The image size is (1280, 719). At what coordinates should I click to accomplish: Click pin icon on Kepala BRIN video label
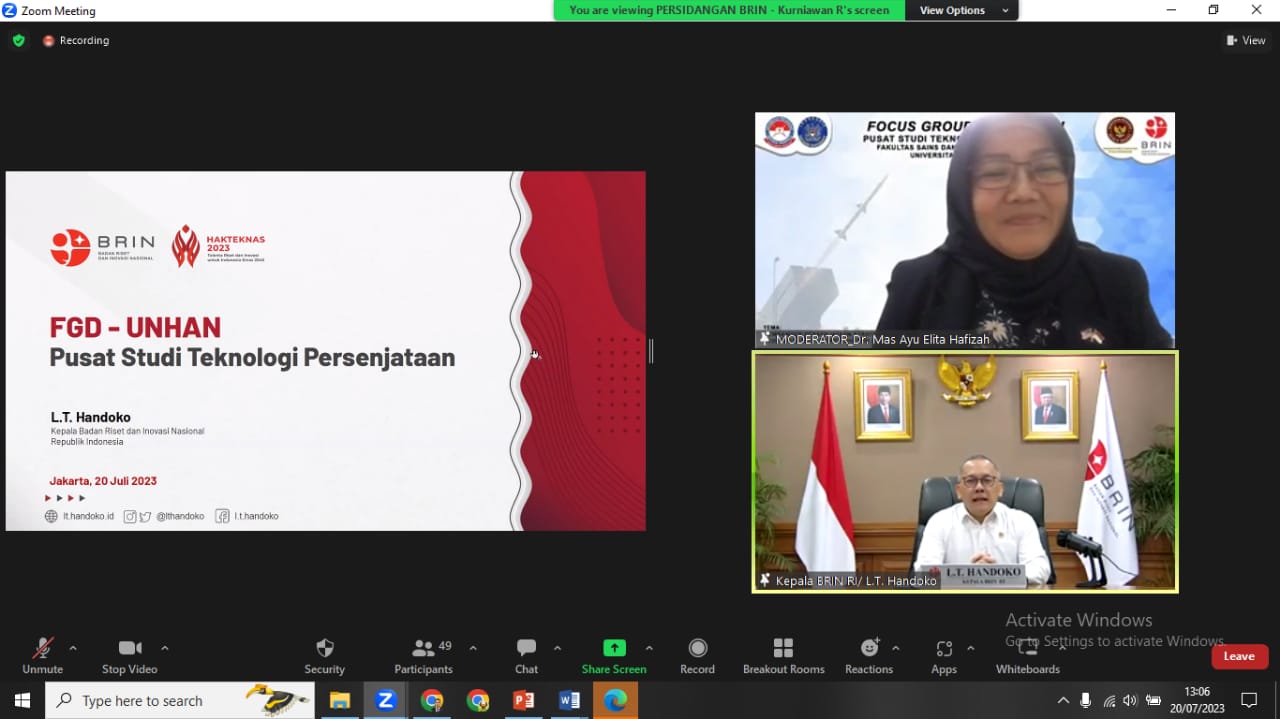(x=765, y=580)
